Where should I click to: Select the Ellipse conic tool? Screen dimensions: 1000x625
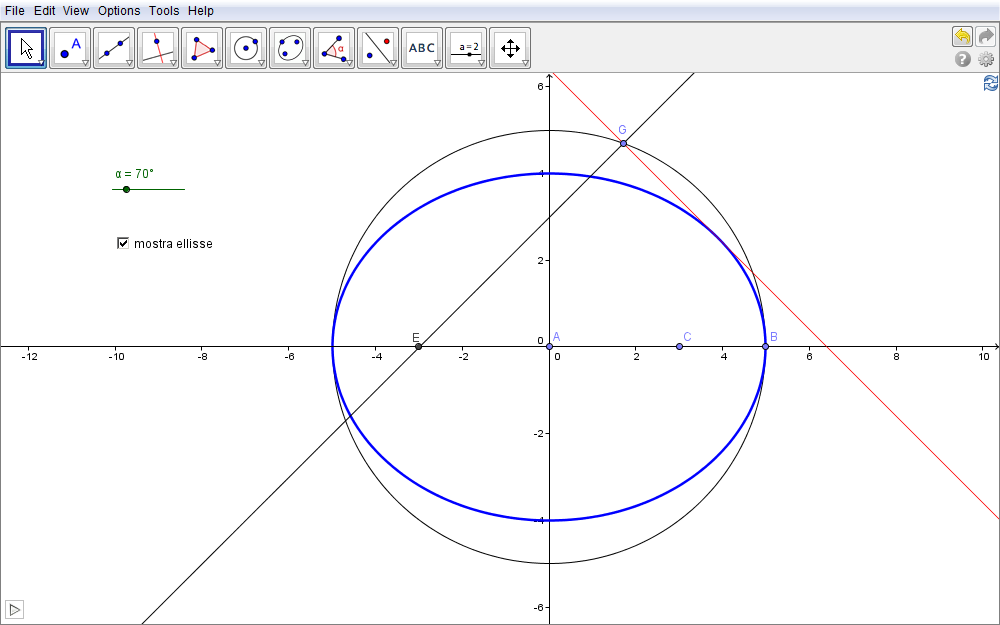point(290,48)
